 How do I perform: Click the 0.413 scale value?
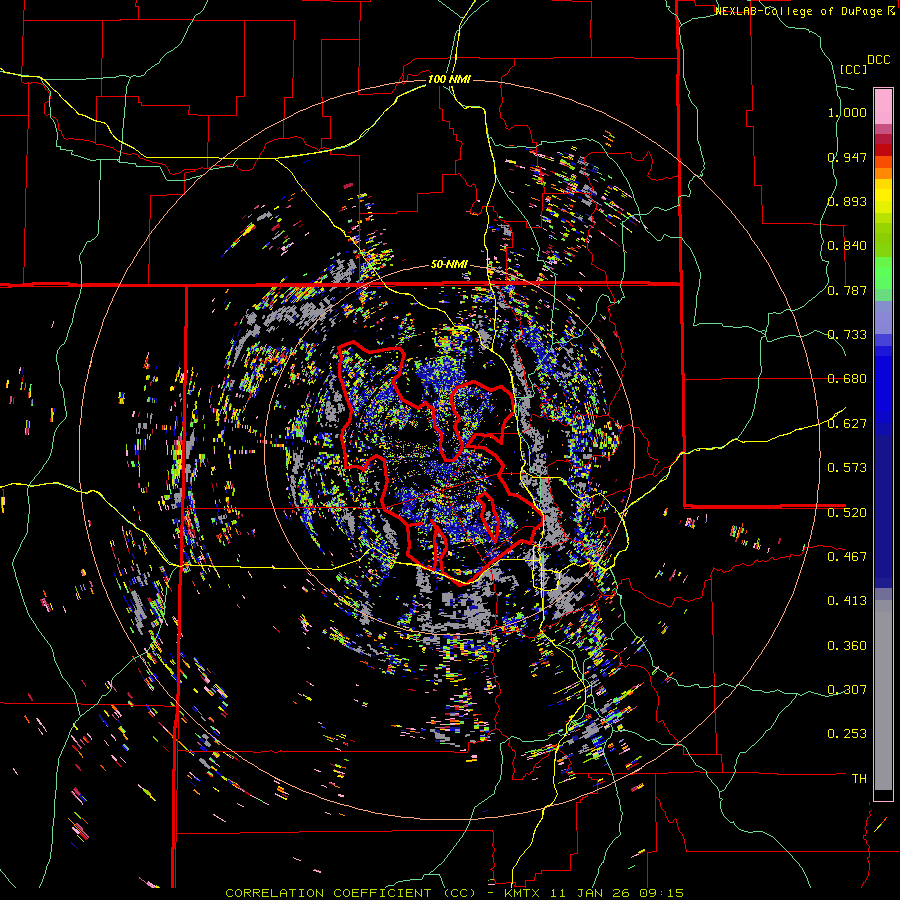point(847,601)
